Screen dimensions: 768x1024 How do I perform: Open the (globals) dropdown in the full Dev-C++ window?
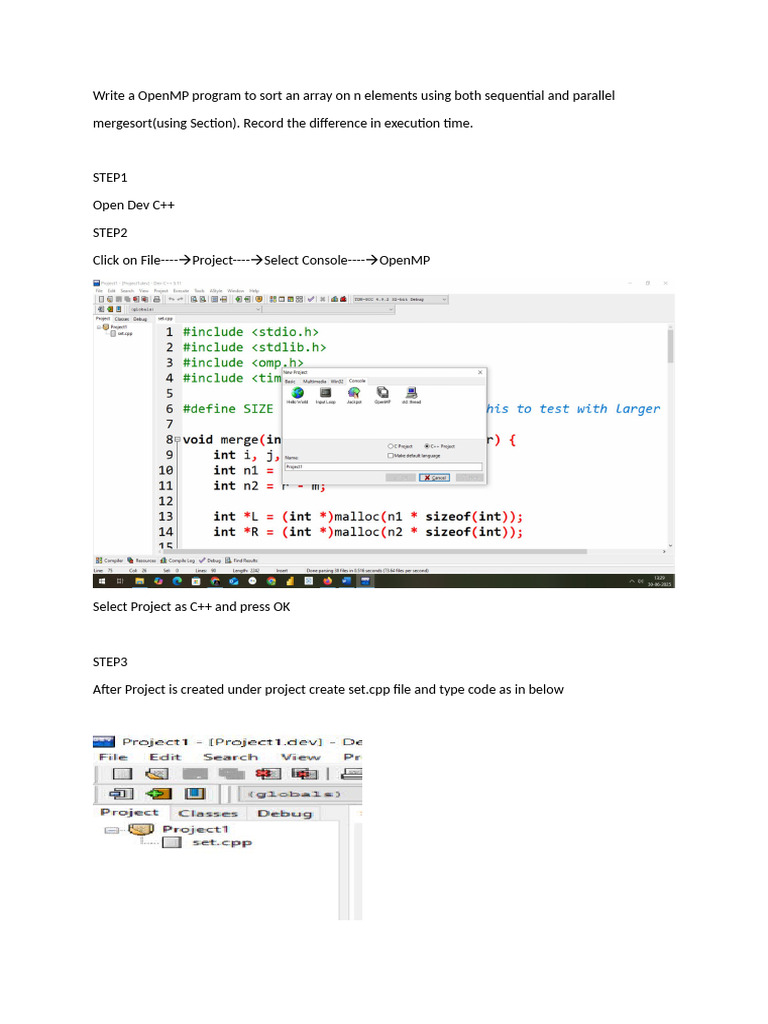click(x=195, y=309)
